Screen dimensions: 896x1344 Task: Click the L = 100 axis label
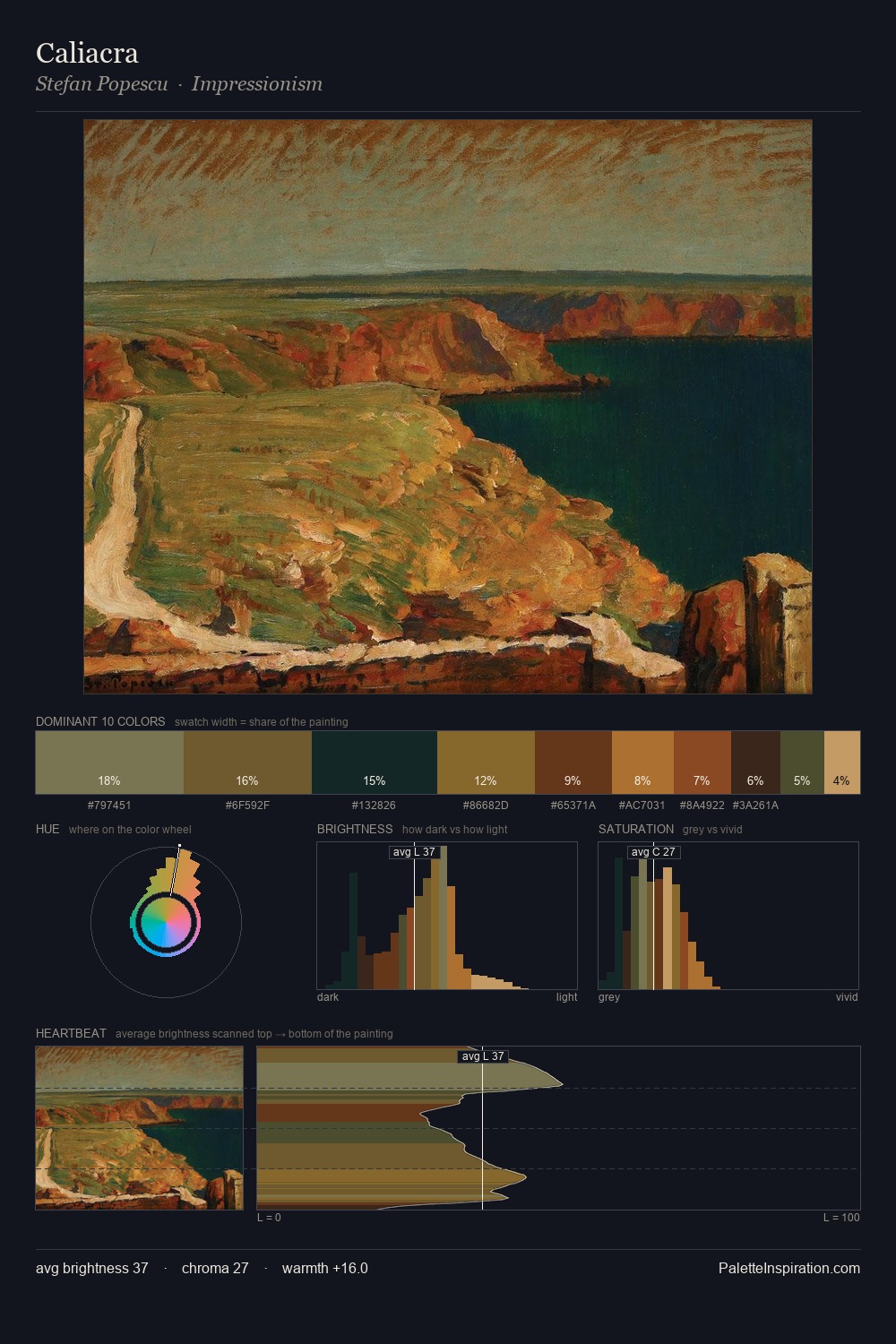[841, 1218]
